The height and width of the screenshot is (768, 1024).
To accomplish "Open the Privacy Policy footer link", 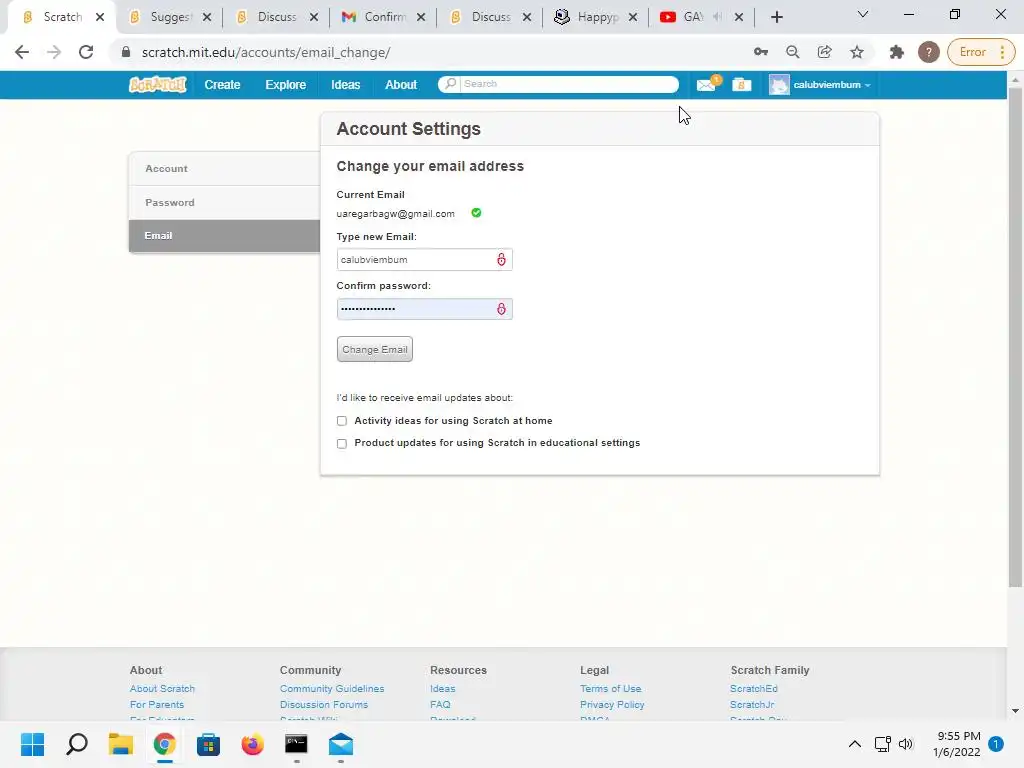I will pyautogui.click(x=612, y=705).
